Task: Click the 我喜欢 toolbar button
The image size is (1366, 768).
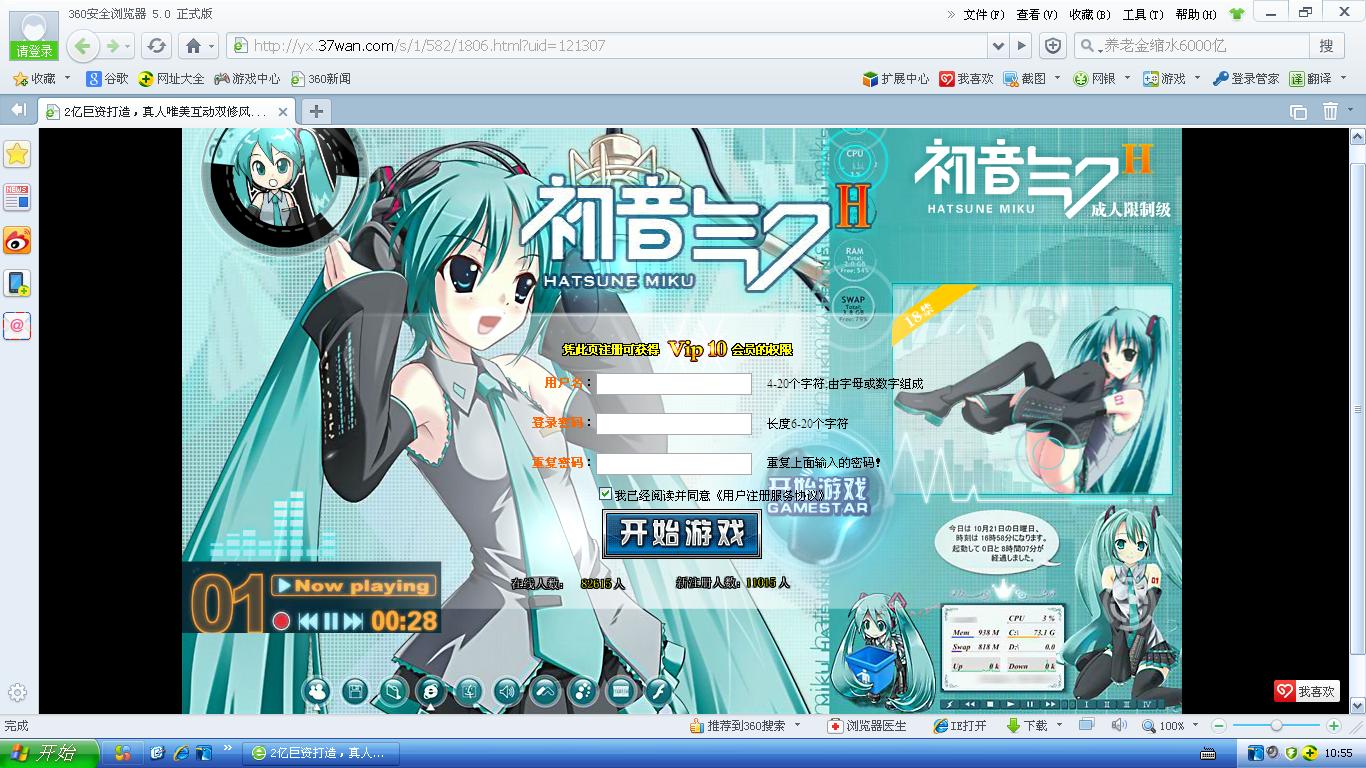Action: coord(966,78)
